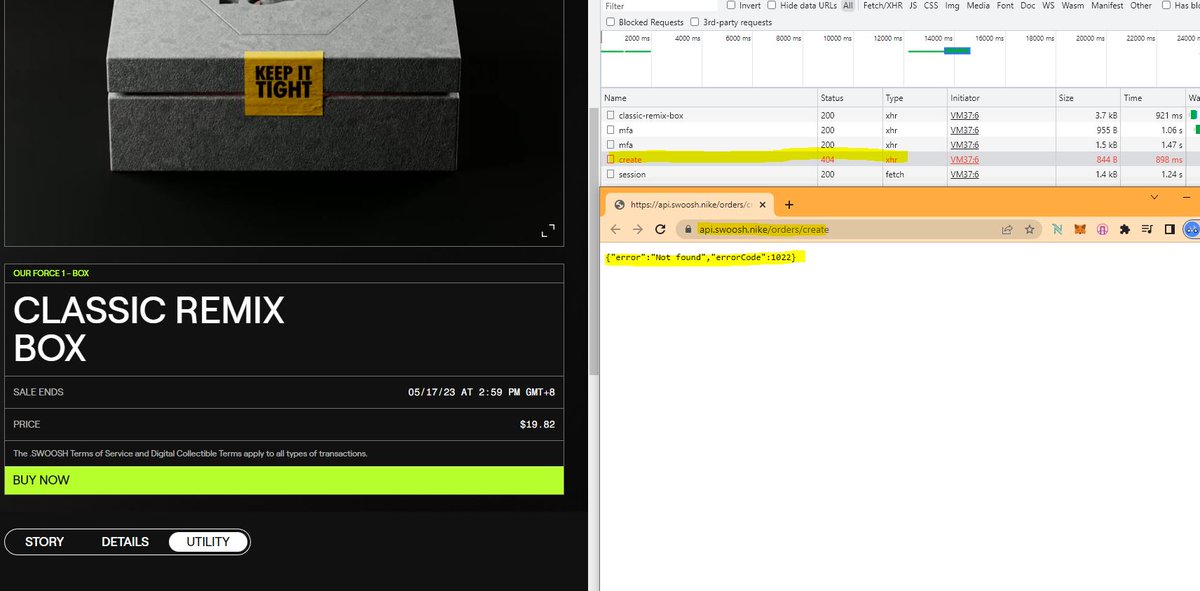Filter network requests by Wasm
Image resolution: width=1200 pixels, height=591 pixels.
coord(1072,6)
